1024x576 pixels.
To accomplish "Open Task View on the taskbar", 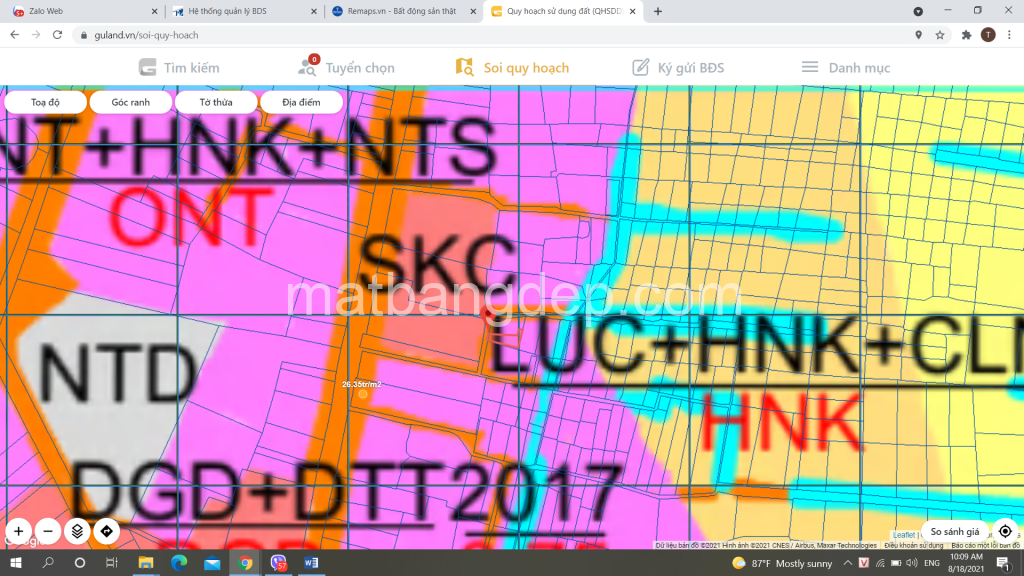I will coord(112,562).
